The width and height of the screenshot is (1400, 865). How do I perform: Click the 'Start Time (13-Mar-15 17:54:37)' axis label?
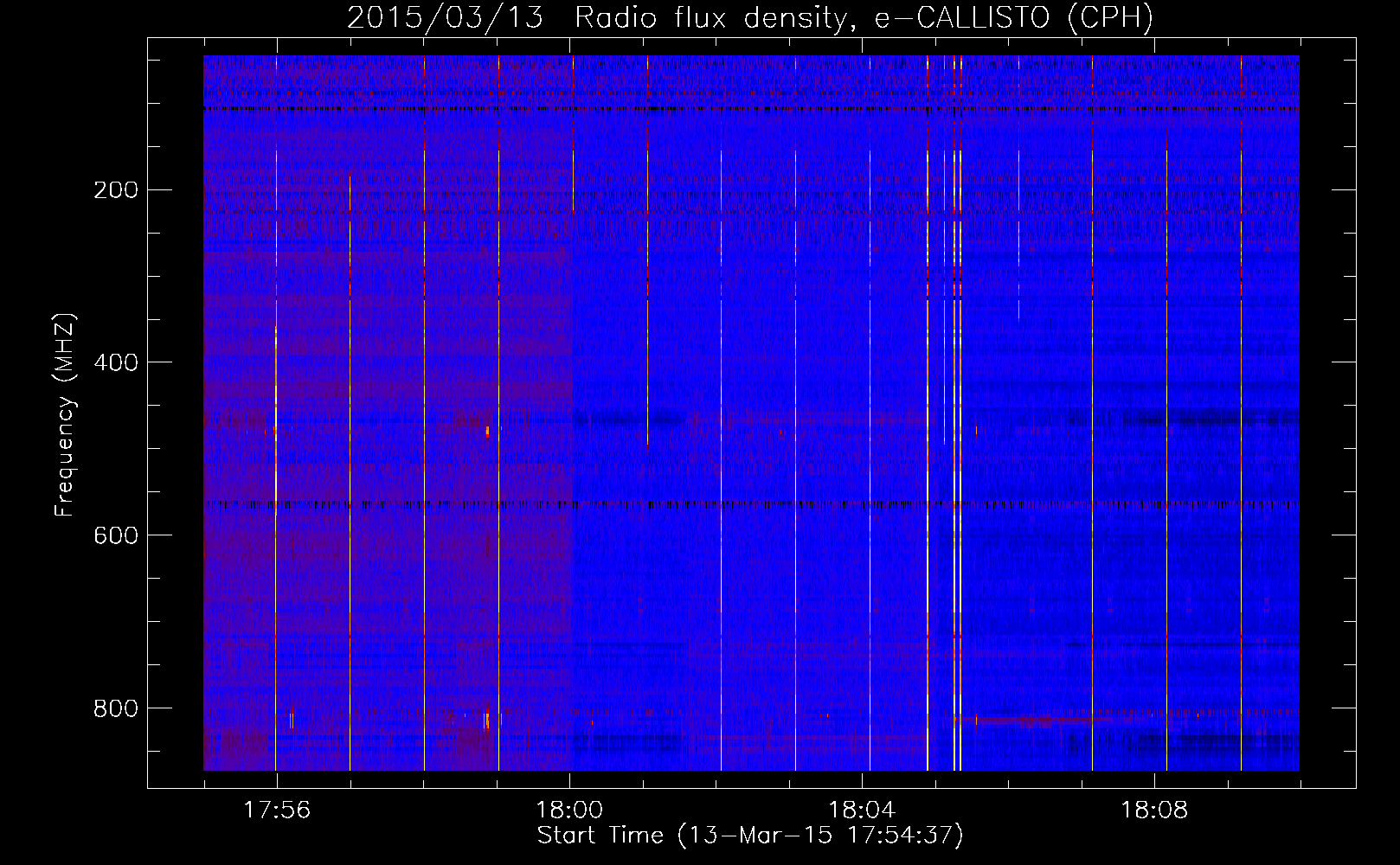click(x=750, y=836)
